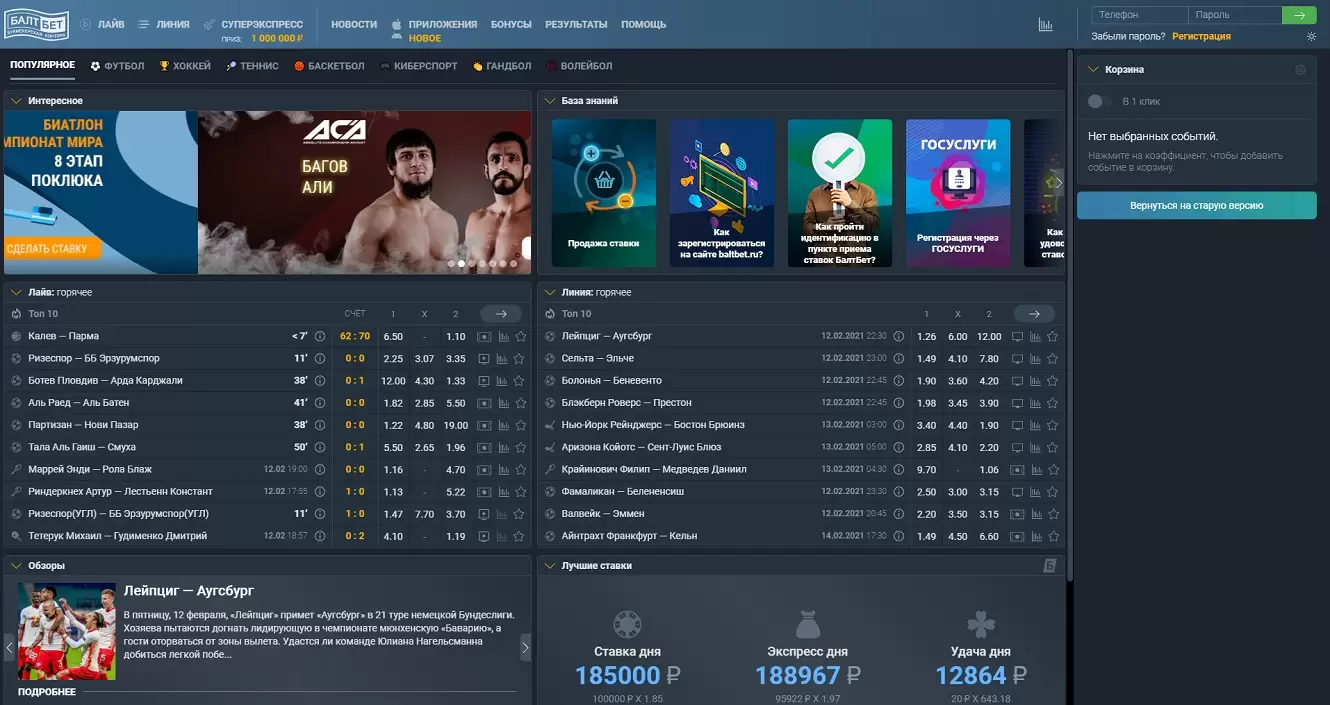
Task: Open the Лайв section
Action: coord(103,24)
